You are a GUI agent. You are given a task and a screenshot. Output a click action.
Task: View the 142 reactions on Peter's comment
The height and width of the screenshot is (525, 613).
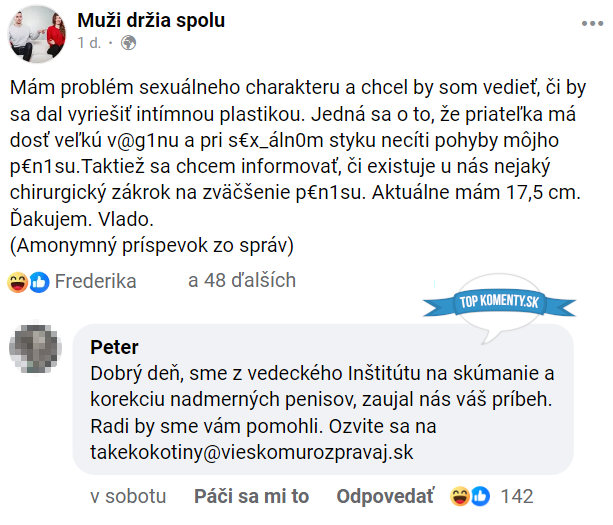517,496
